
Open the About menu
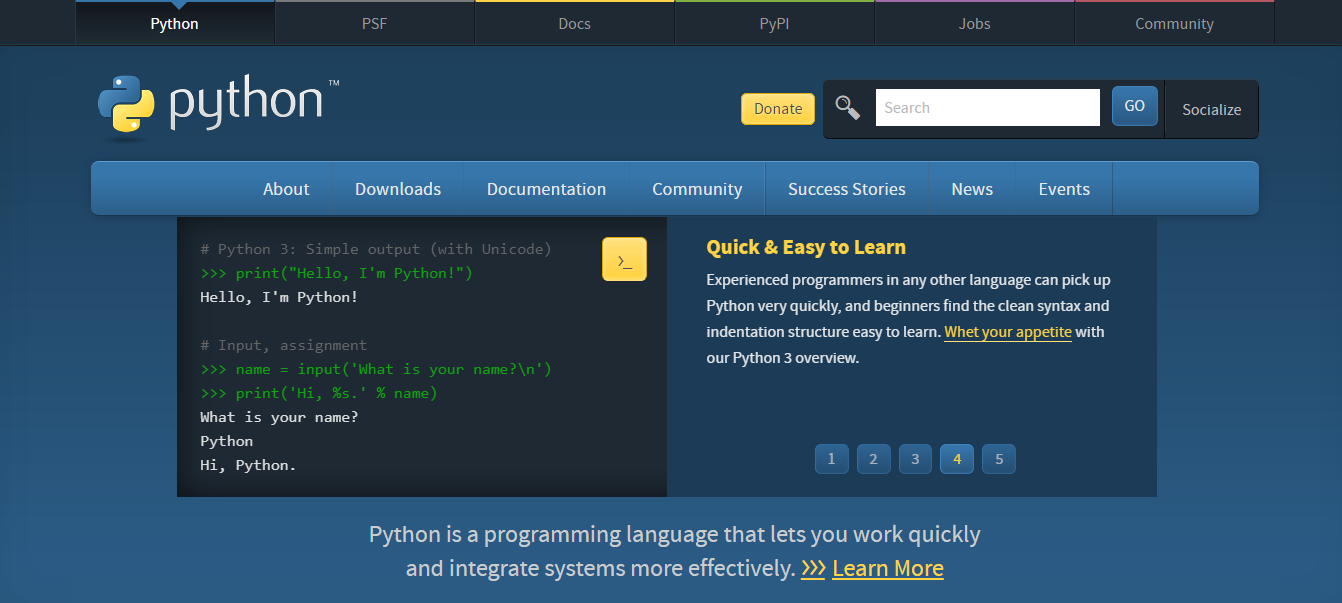point(286,188)
